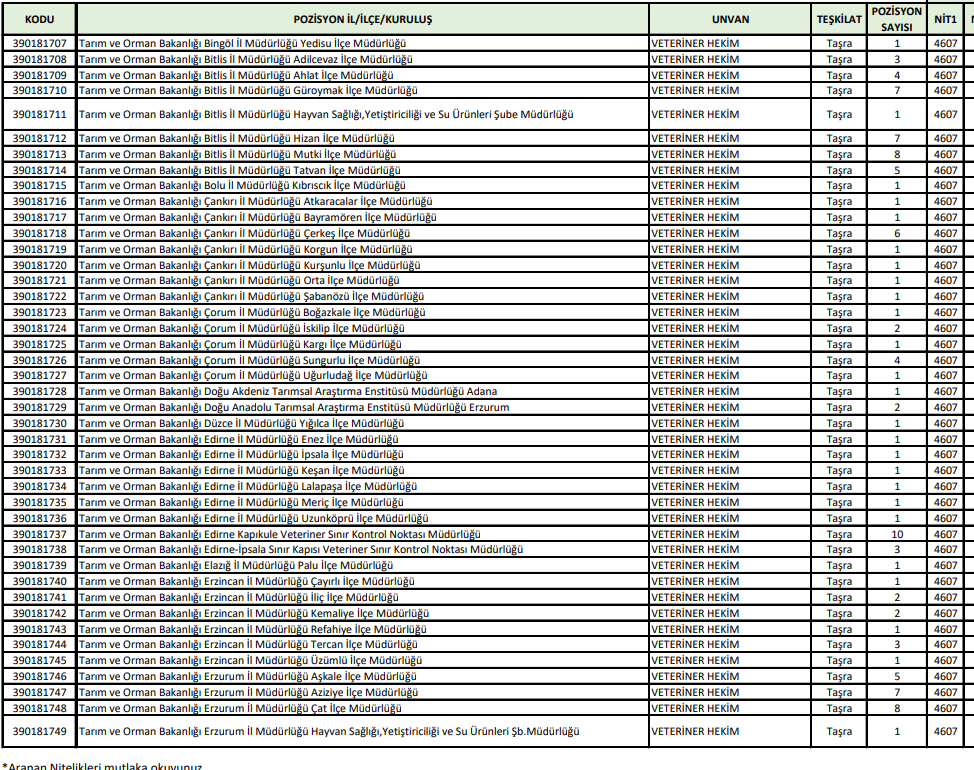Image resolution: width=974 pixels, height=770 pixels.
Task: Click the Aranan Nitelikleri mutlaka okuyunuz footnote
Action: pos(102,766)
